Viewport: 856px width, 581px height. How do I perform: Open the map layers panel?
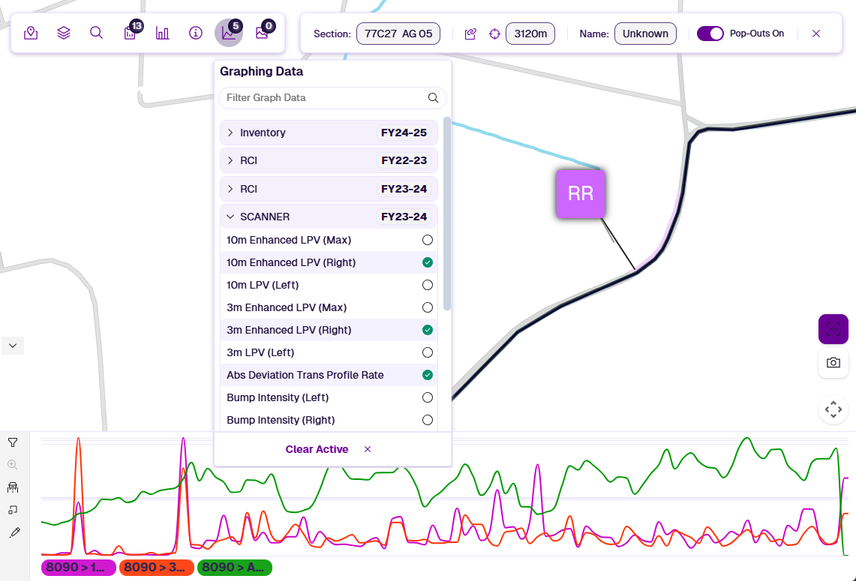point(64,33)
